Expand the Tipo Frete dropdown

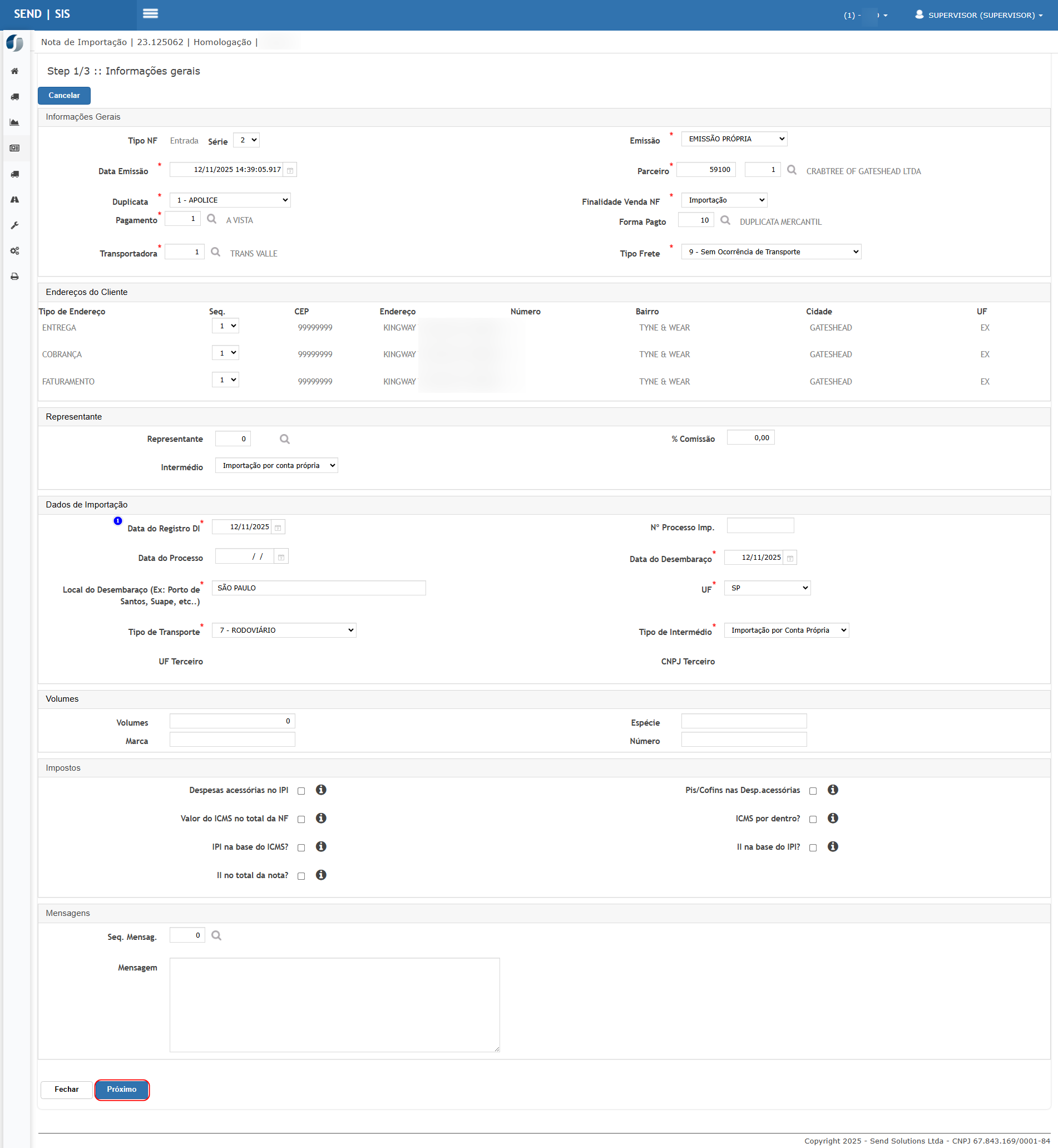point(770,252)
